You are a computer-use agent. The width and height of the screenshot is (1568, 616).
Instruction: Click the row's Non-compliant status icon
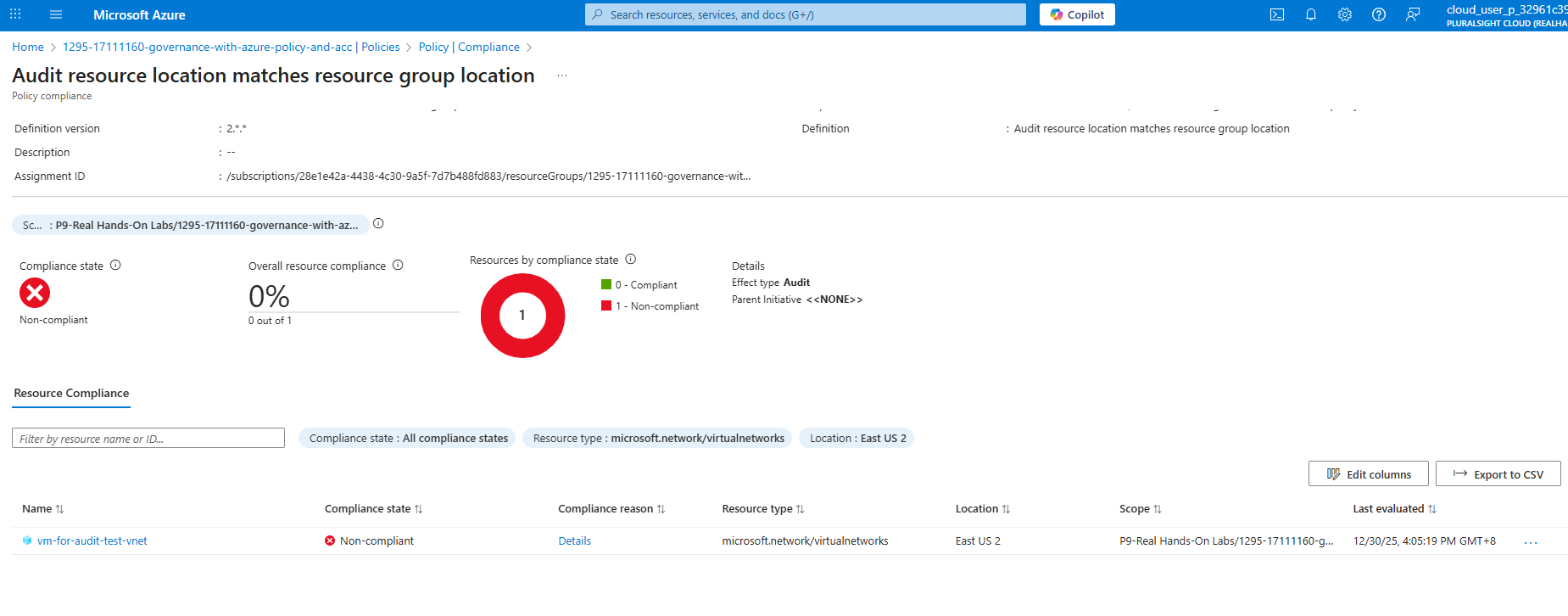330,540
